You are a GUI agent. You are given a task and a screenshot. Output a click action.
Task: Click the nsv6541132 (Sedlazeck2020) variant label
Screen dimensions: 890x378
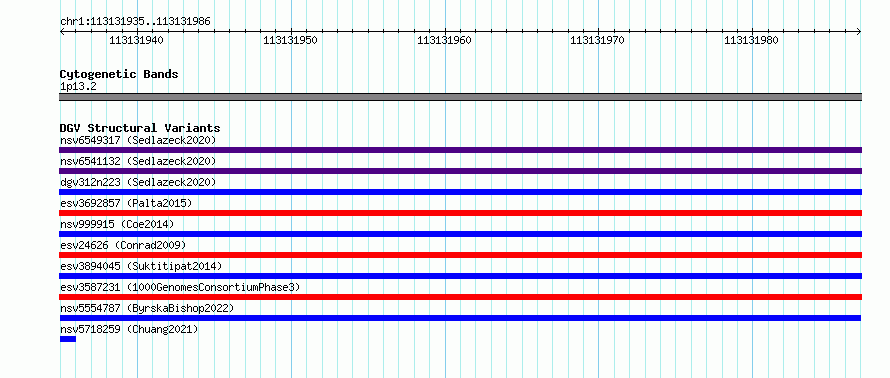click(138, 161)
